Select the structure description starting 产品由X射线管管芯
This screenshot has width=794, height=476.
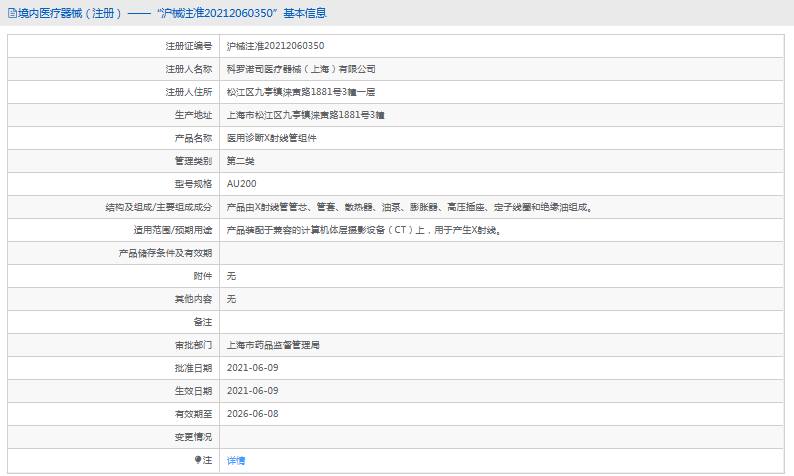click(x=410, y=207)
